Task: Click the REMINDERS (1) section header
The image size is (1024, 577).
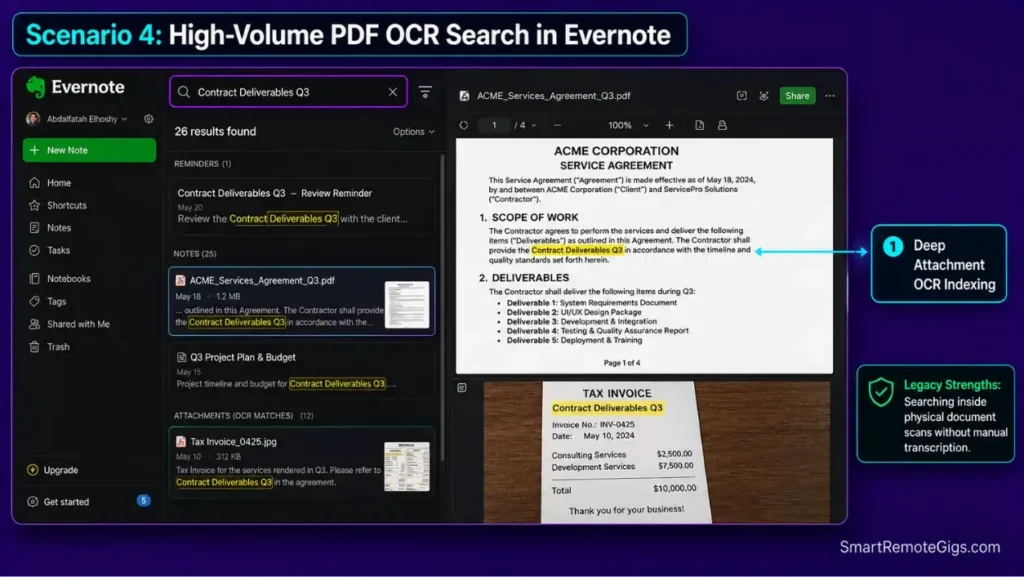Action: pos(202,164)
